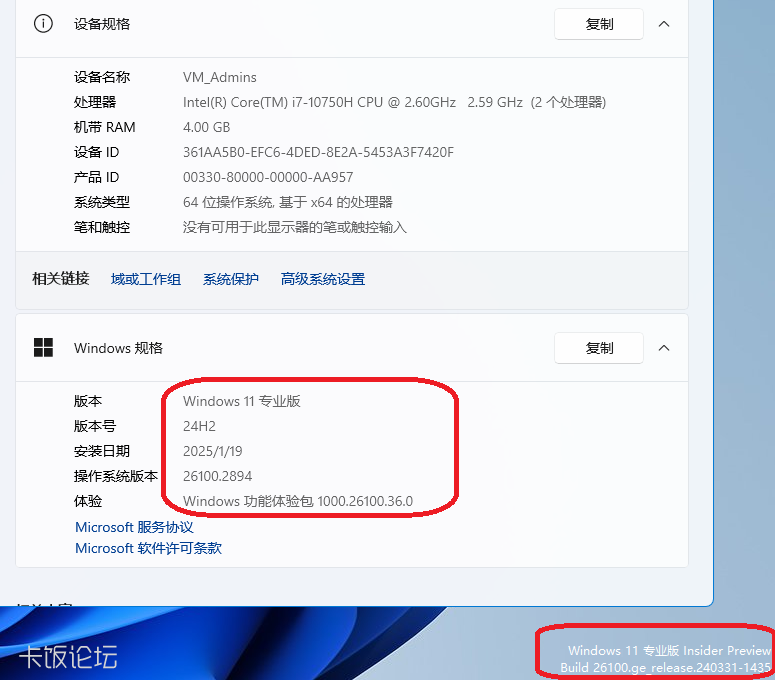Click the Windows logo icon beside Windows 规格

point(43,347)
